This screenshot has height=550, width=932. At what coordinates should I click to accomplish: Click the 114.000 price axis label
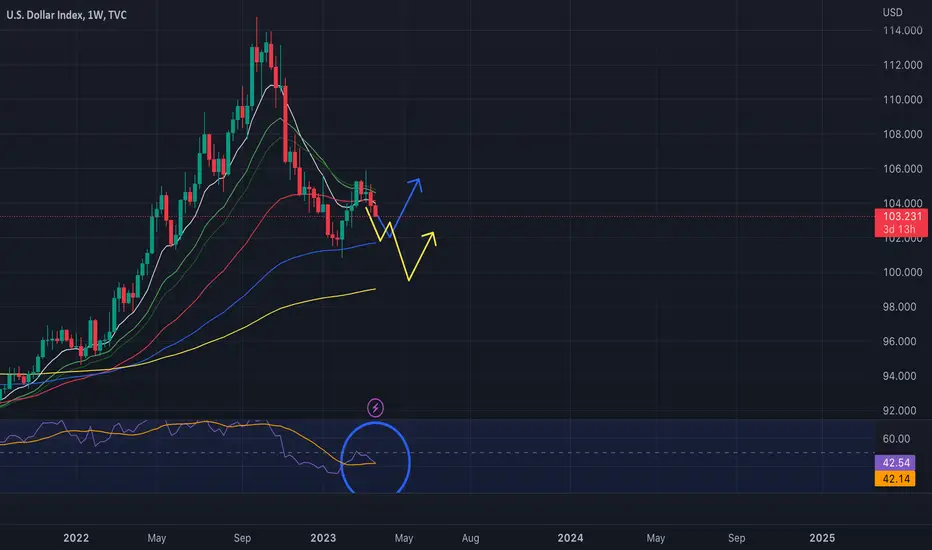click(902, 30)
